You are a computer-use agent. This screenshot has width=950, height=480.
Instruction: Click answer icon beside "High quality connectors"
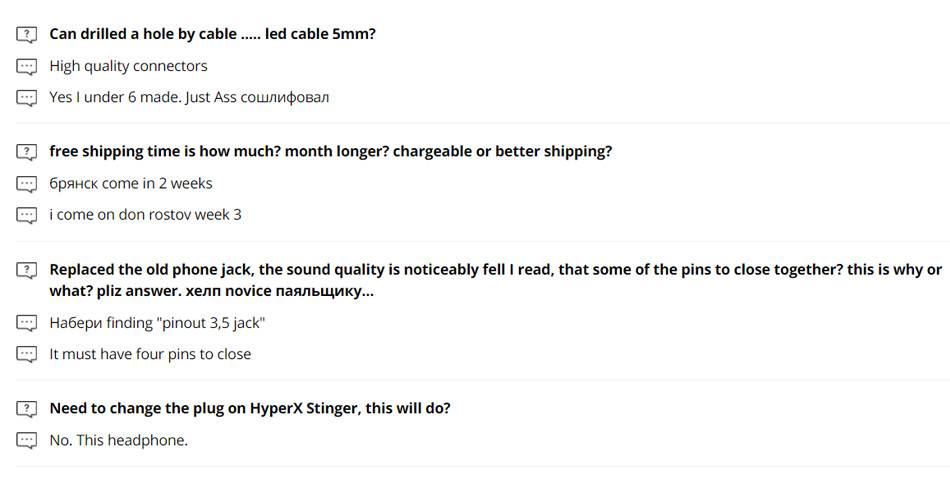tap(26, 66)
